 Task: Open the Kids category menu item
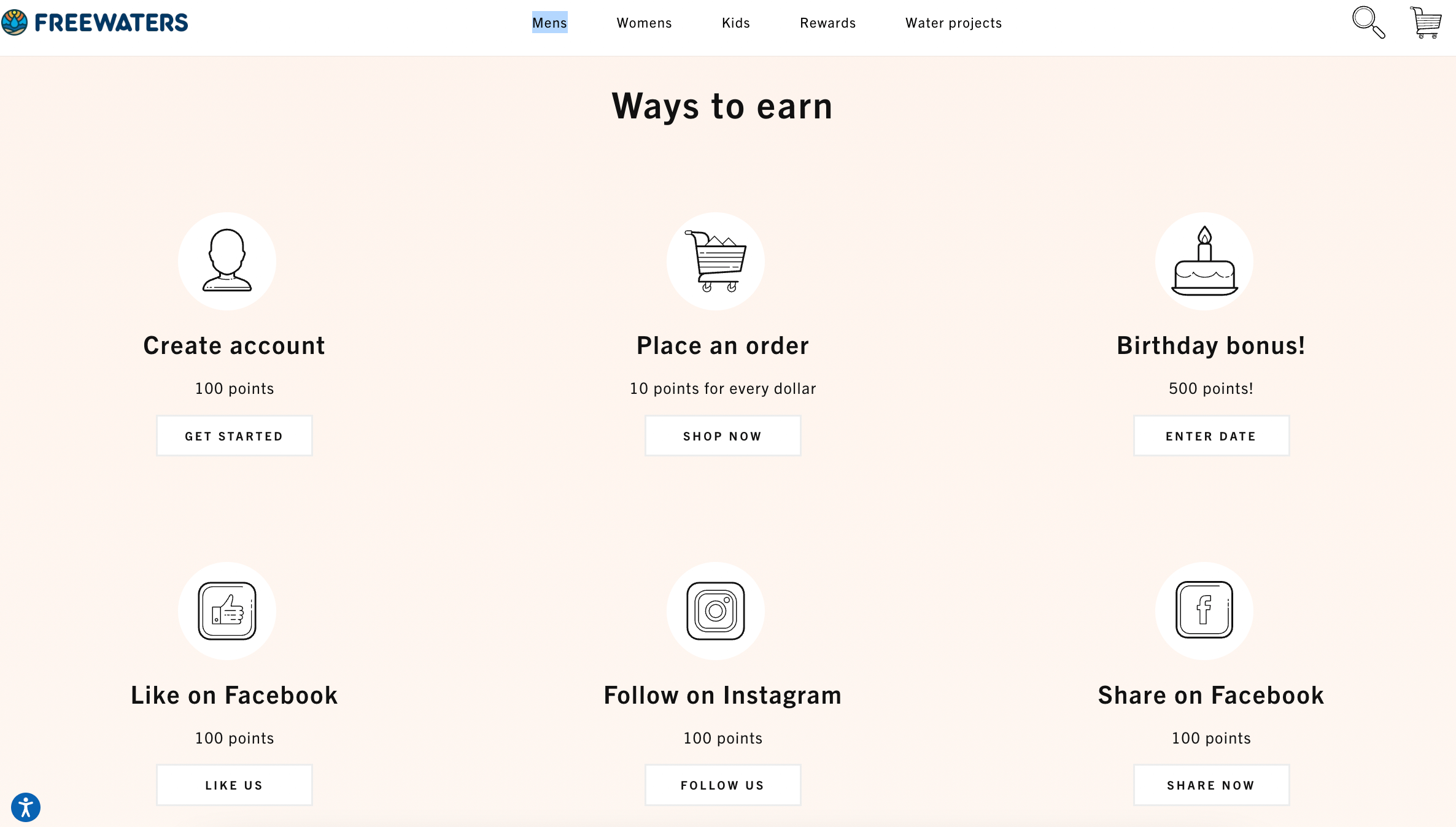(736, 22)
